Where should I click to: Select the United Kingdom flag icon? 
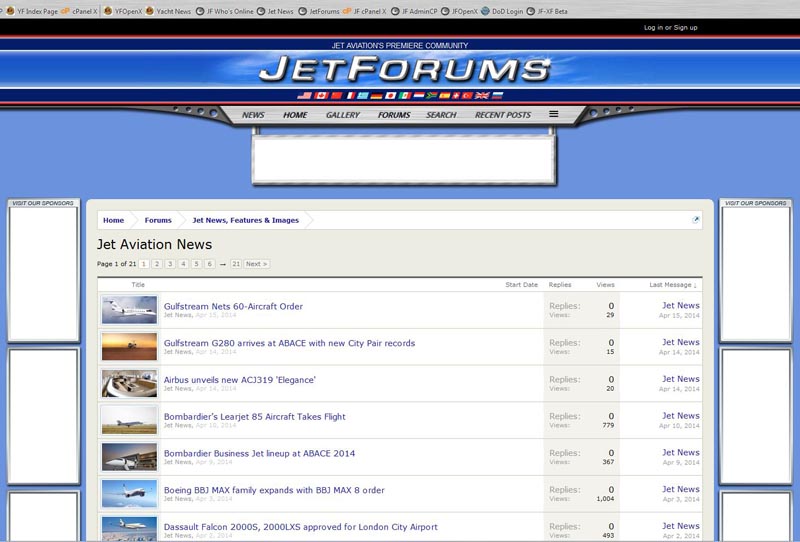(x=482, y=95)
